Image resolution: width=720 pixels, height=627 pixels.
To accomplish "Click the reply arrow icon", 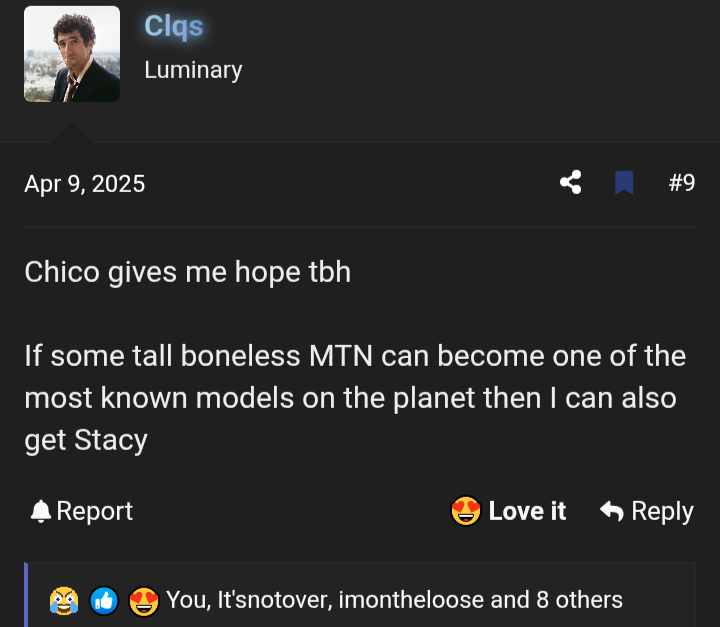I will [x=611, y=511].
